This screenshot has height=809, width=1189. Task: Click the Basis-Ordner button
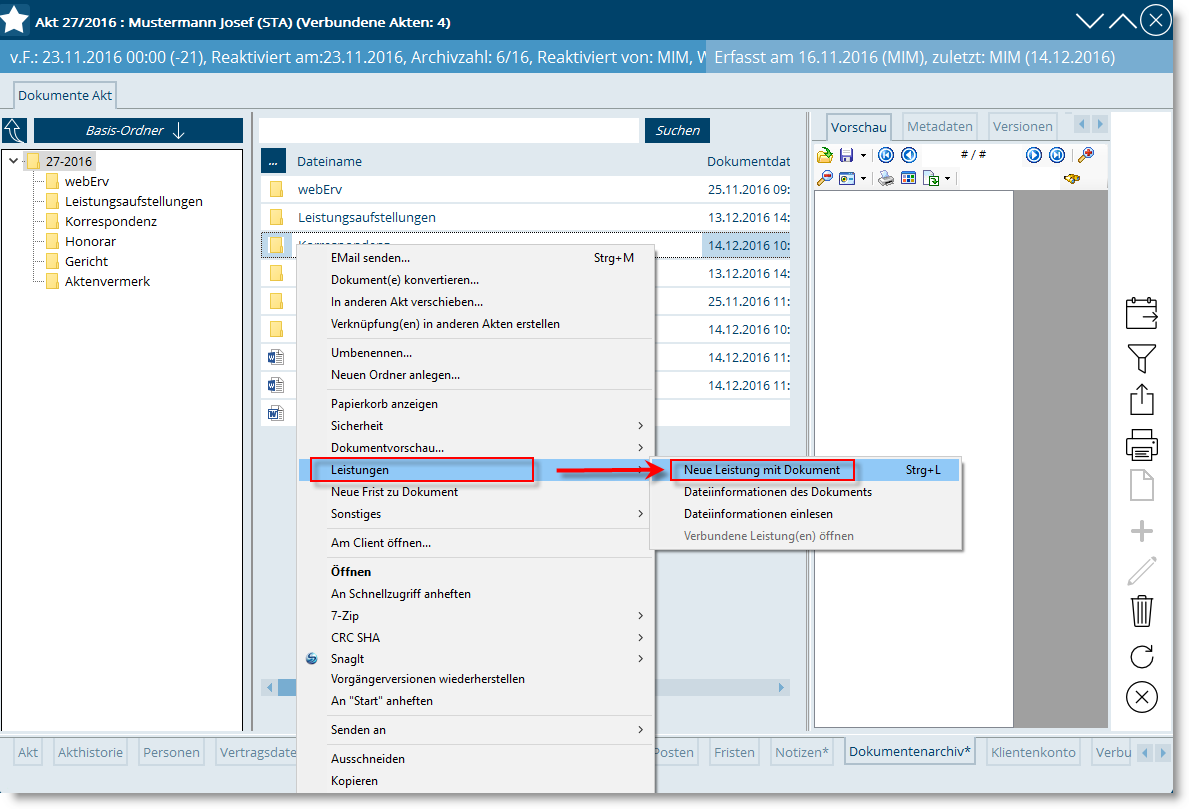point(138,130)
